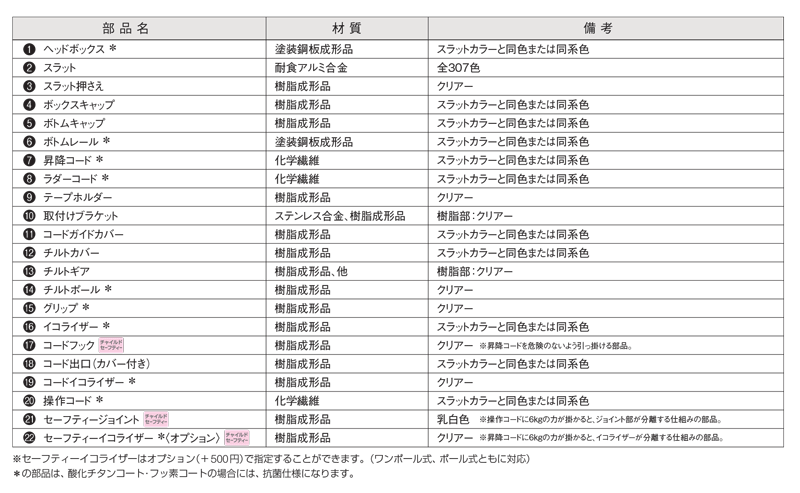Click 樹脂成形品 in the コードフック row
Viewport: 800px width, 493px height.
click(303, 346)
